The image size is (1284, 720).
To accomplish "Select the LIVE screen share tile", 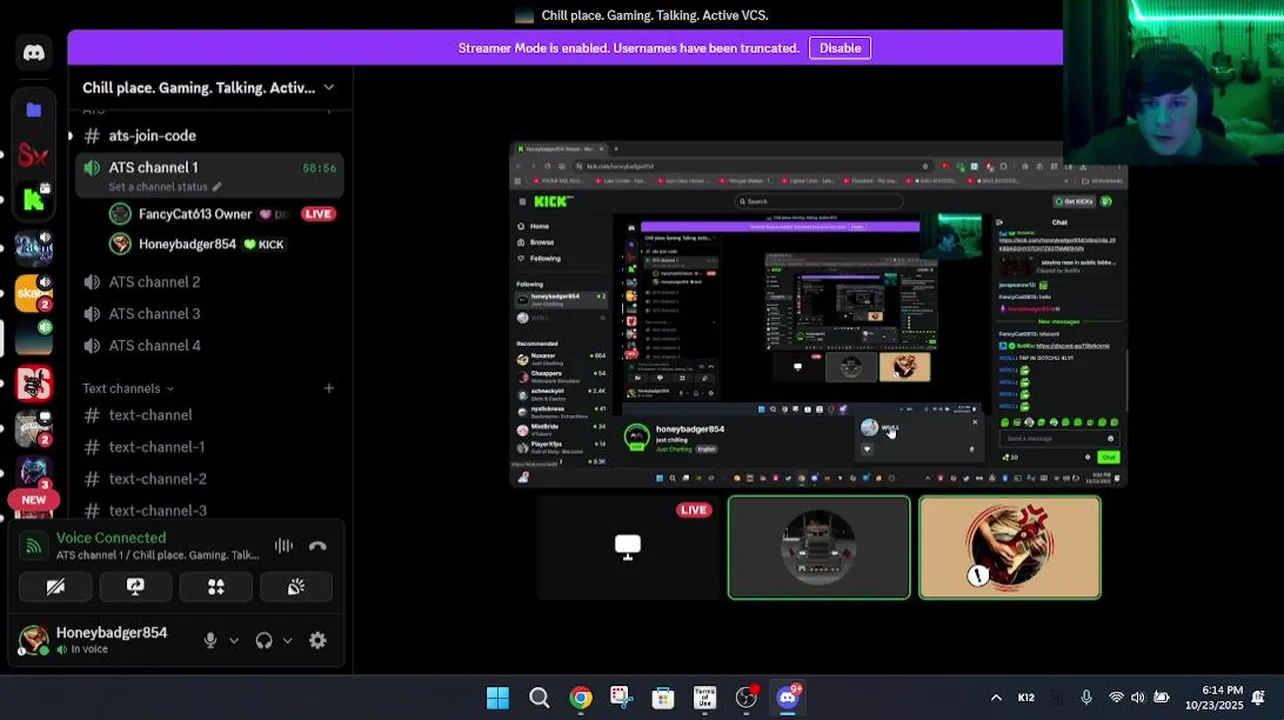I will pyautogui.click(x=628, y=548).
